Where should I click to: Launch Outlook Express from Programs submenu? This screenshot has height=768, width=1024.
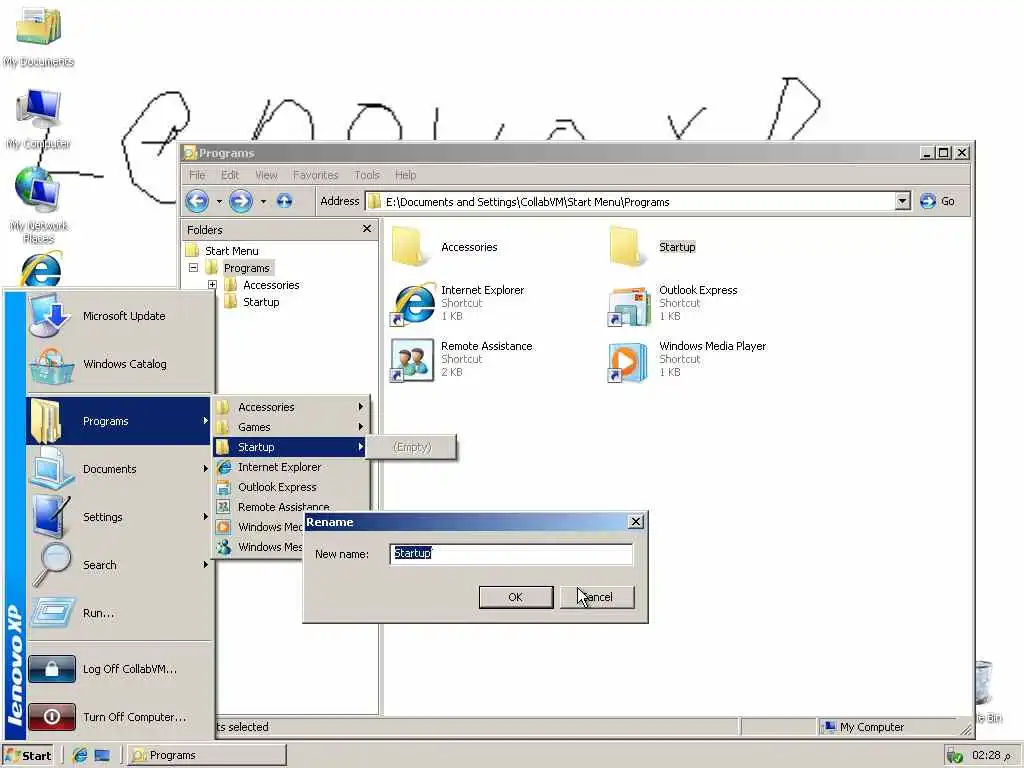pyautogui.click(x=291, y=487)
